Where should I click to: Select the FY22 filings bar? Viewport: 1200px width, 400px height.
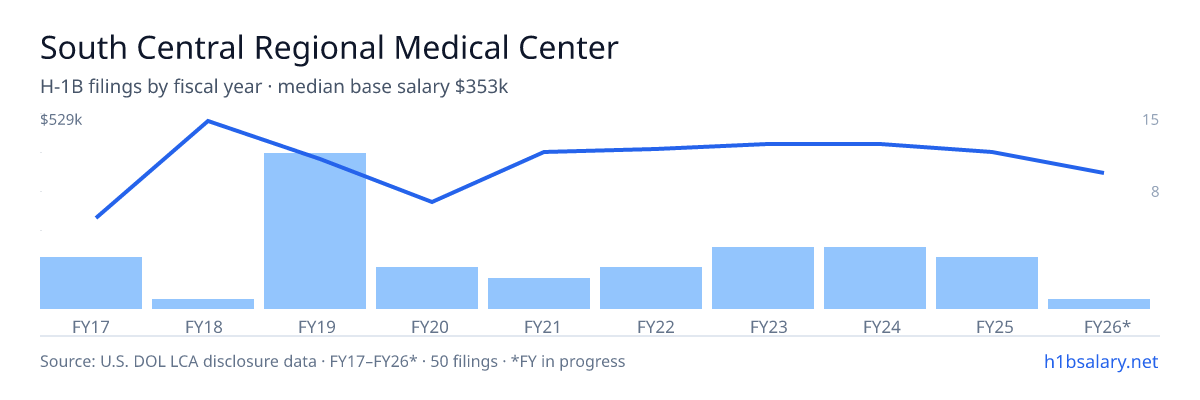pyautogui.click(x=651, y=288)
